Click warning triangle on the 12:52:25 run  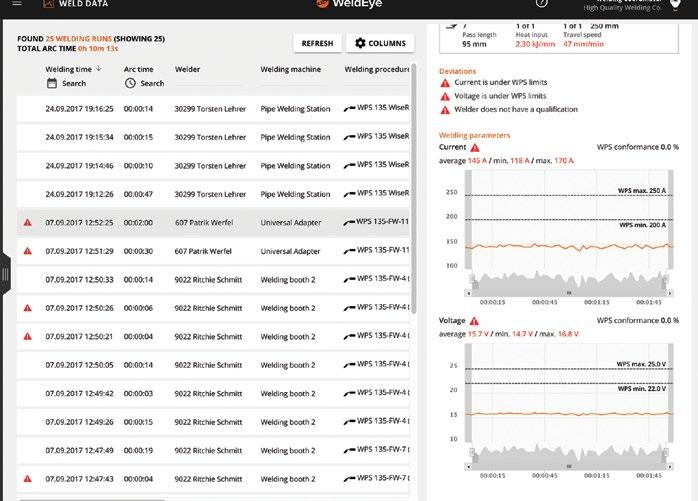28,222
